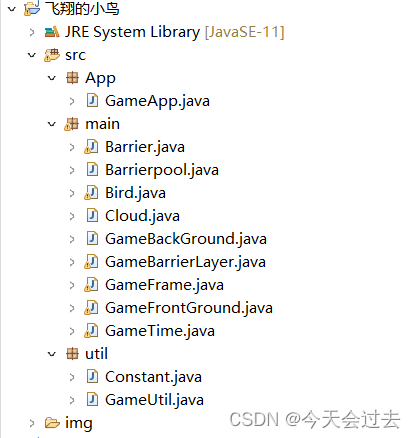Viewport: 416px width, 438px height.
Task: Select the GameTime.java label
Action: [x=160, y=331]
